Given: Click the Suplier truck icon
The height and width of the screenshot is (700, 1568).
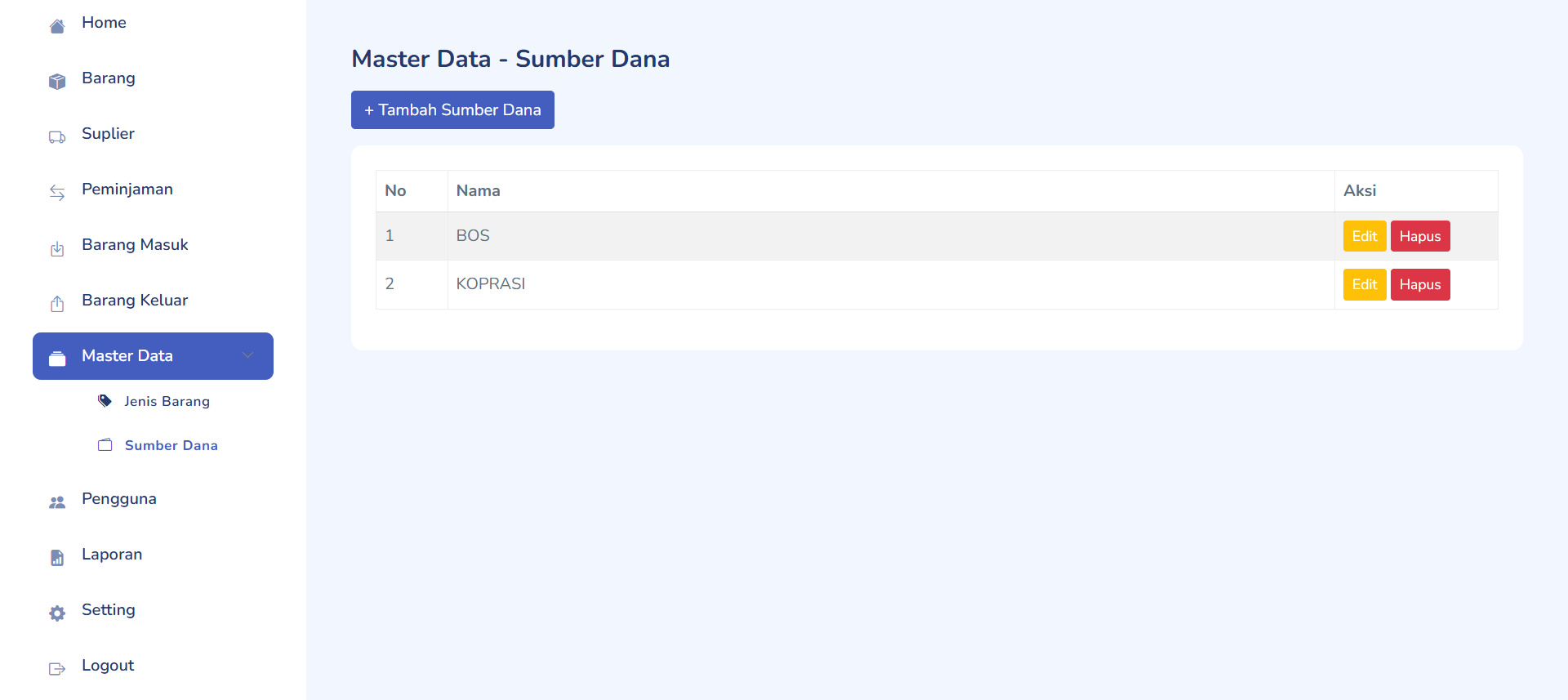Looking at the screenshot, I should coord(57,137).
